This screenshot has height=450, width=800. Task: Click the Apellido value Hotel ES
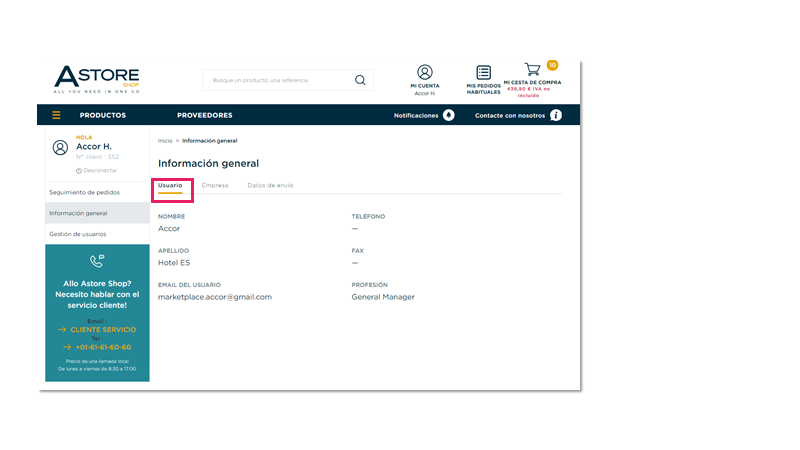(174, 263)
